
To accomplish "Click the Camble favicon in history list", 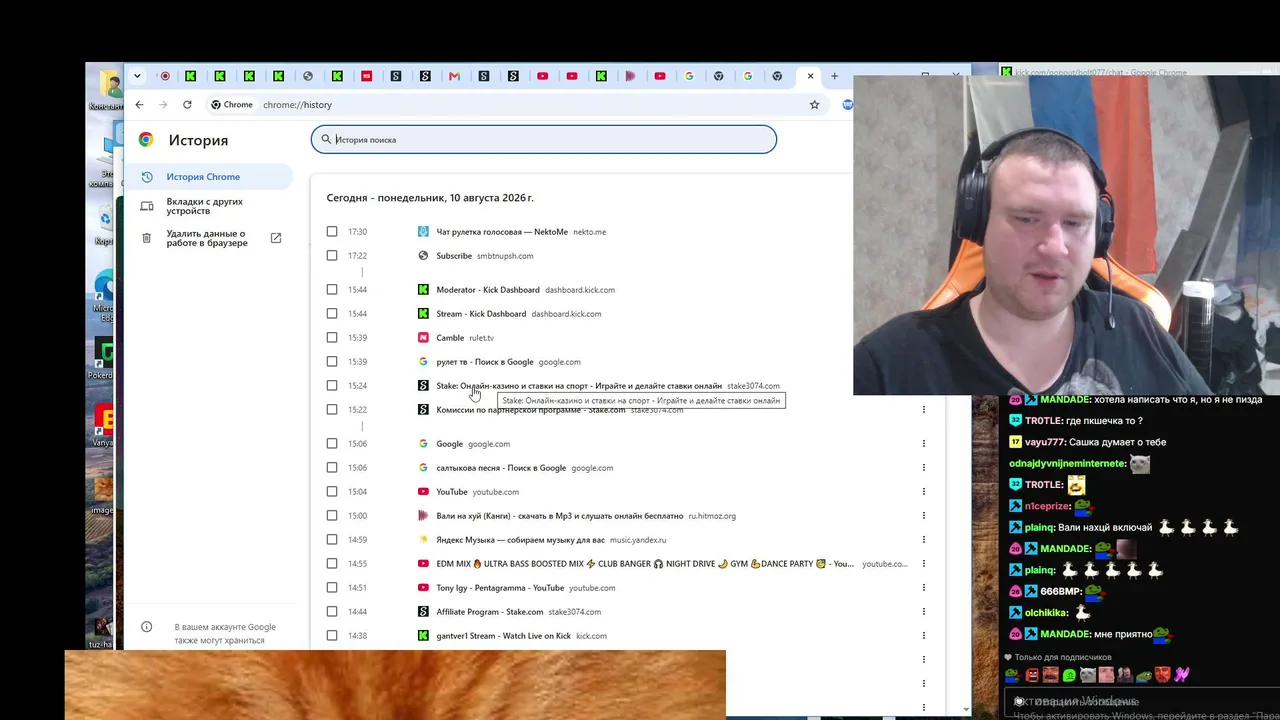I will [x=423, y=338].
